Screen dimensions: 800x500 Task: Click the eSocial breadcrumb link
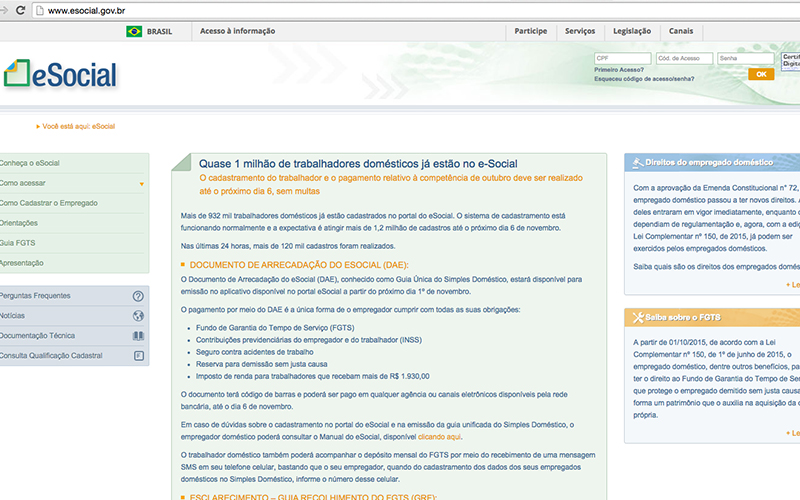pyautogui.click(x=104, y=127)
